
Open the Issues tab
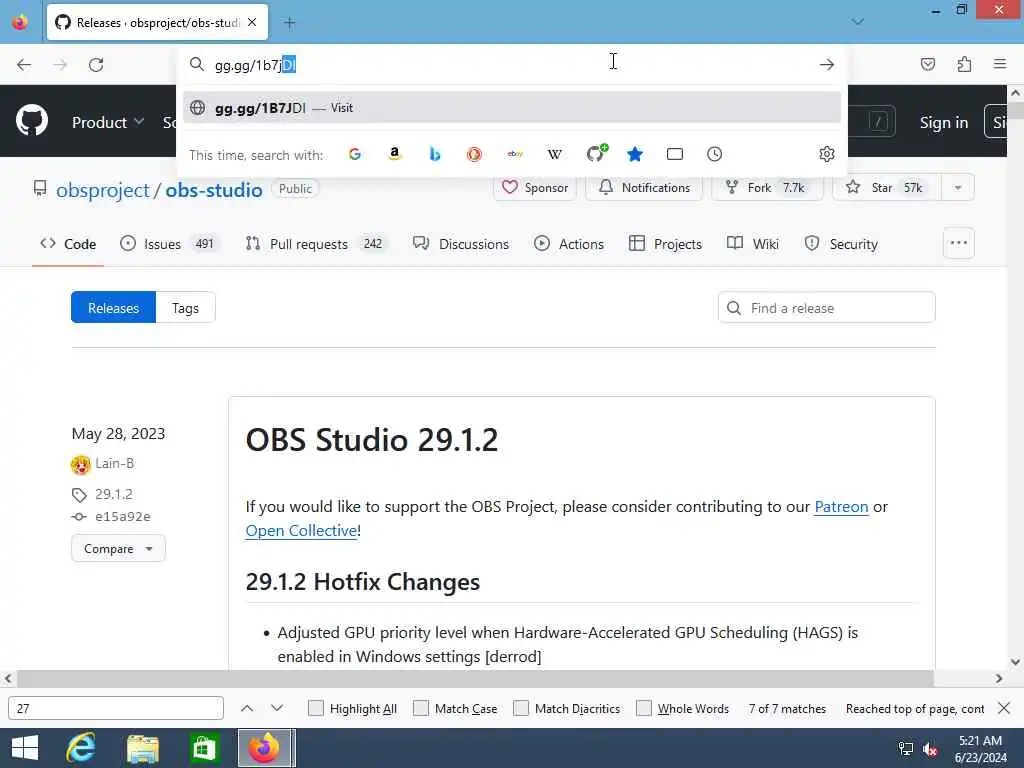click(x=170, y=244)
